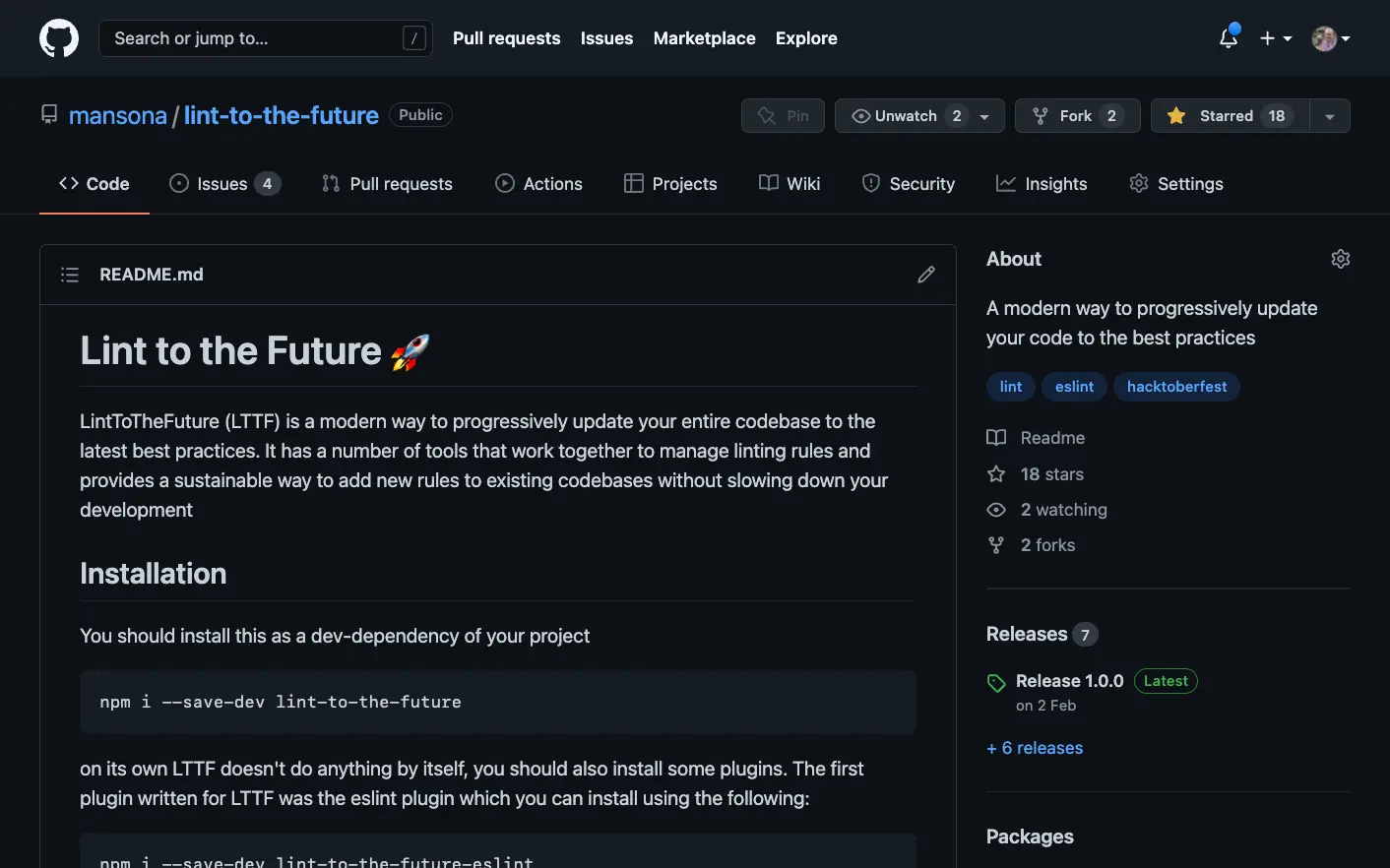Open the Issues tab
This screenshot has width=1390, height=868.
(224, 184)
